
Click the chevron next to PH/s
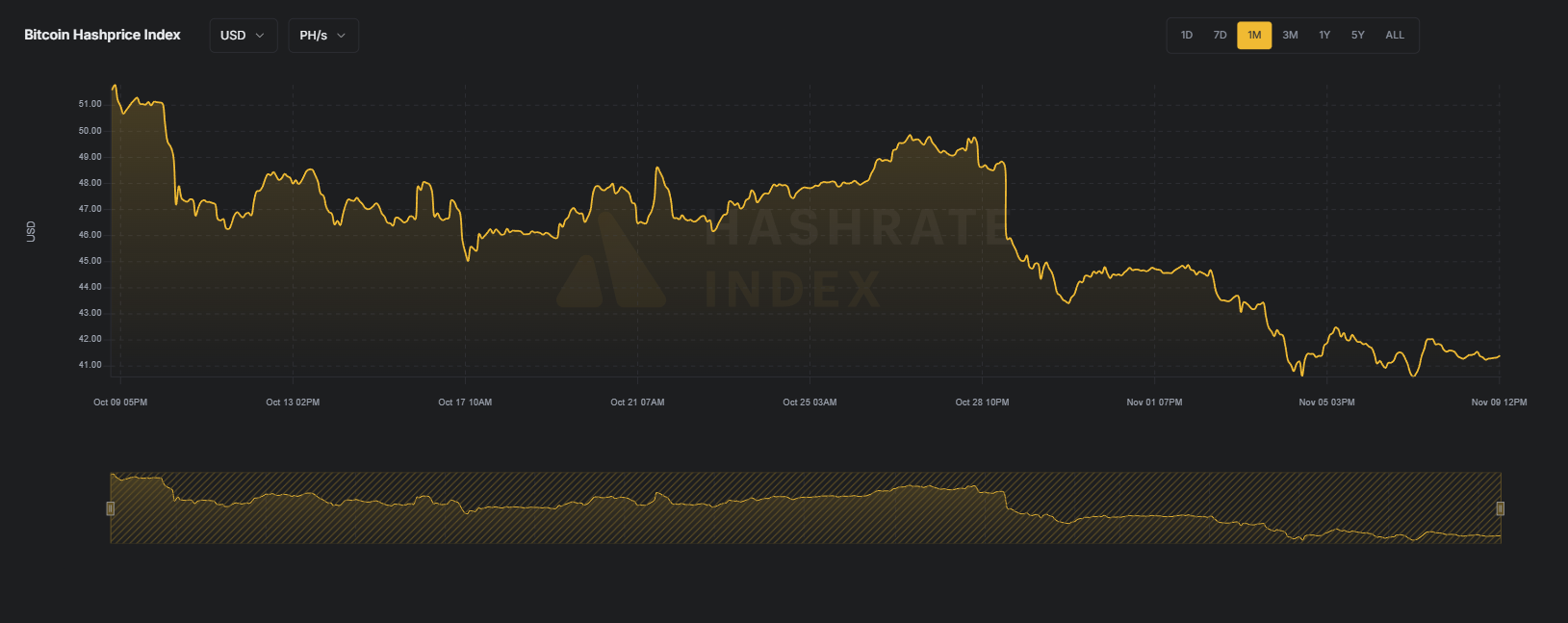(x=341, y=36)
